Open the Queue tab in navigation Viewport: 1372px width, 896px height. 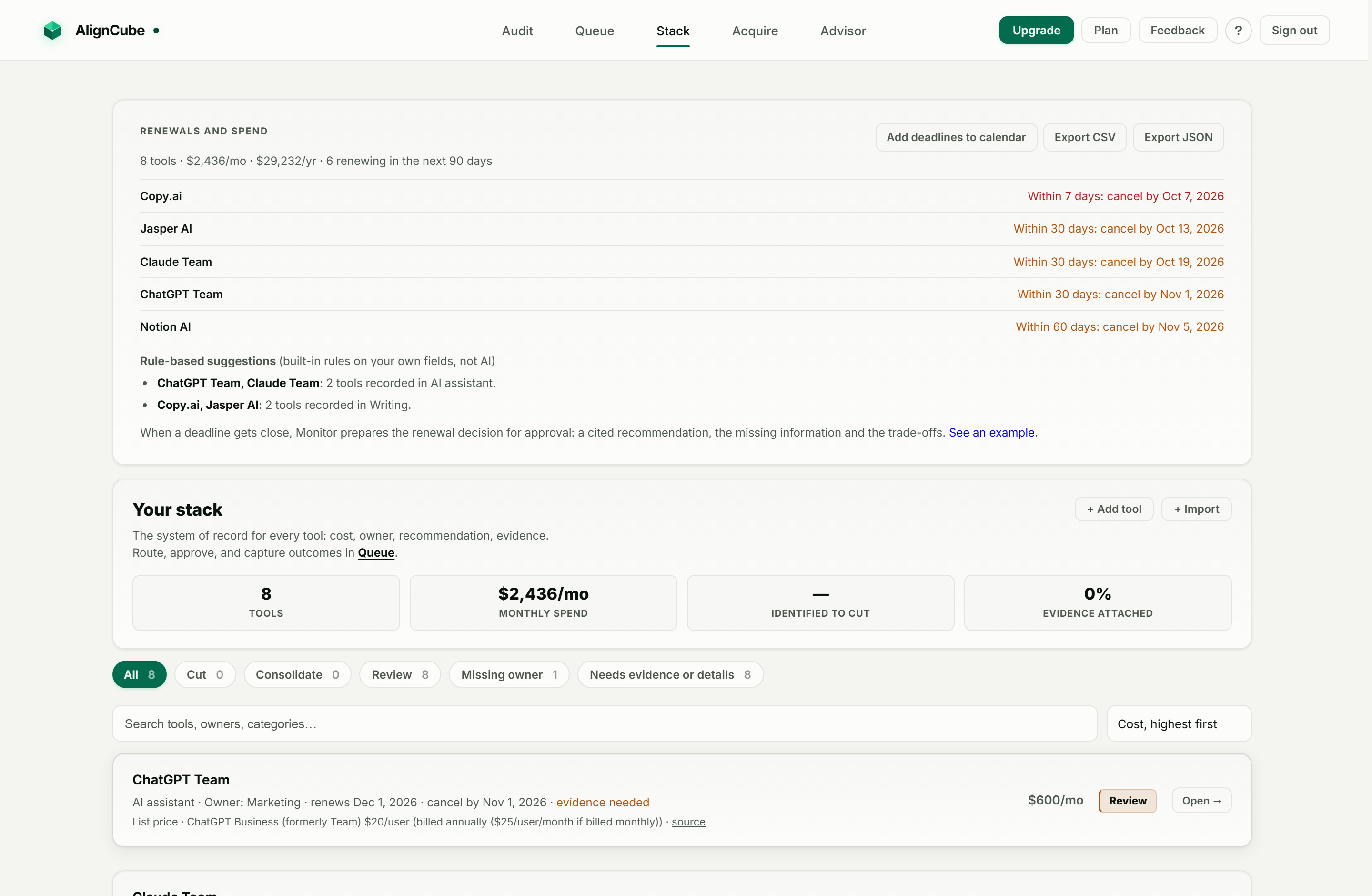(595, 31)
